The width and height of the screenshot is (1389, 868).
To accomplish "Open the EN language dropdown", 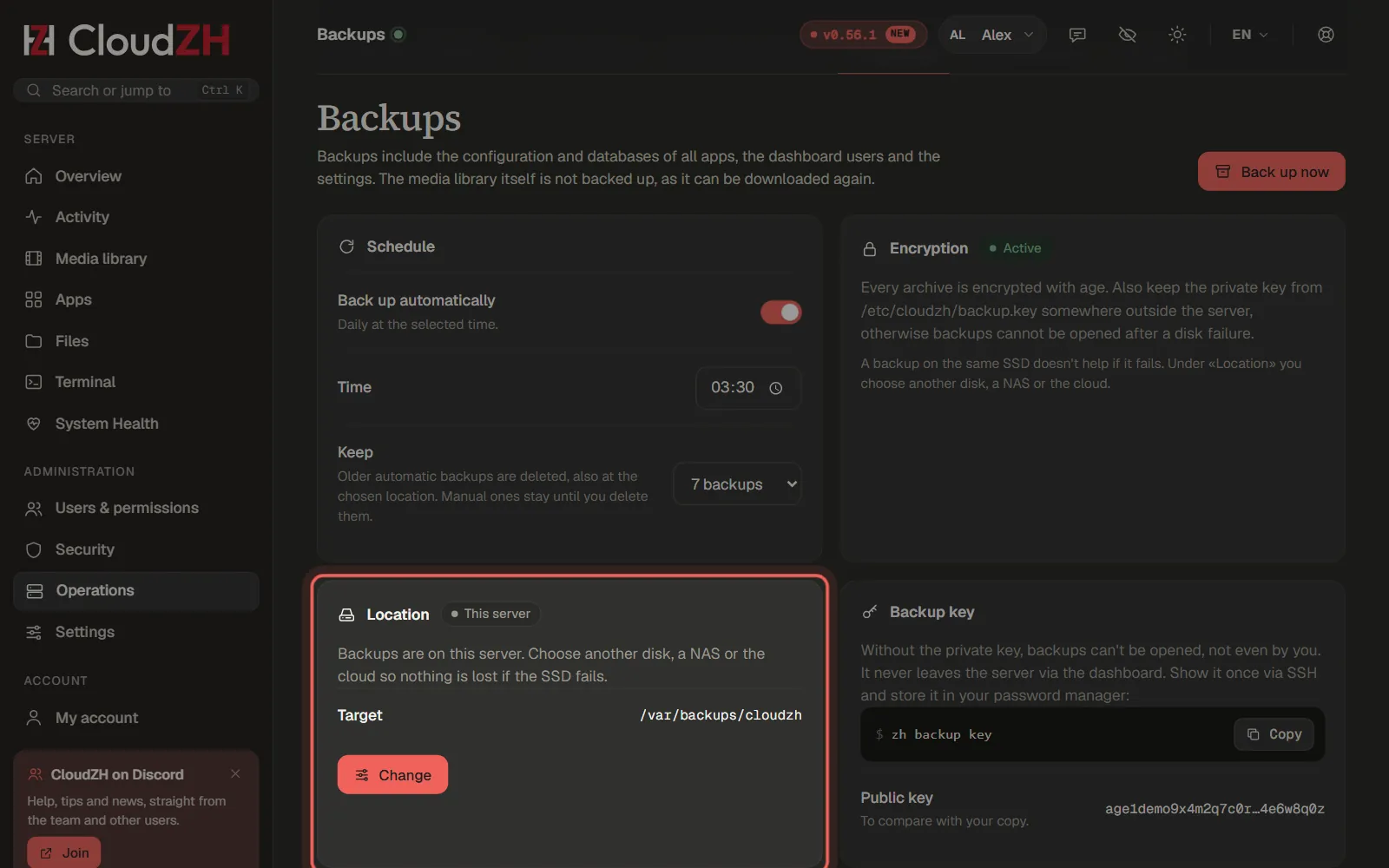I will pos(1250,35).
